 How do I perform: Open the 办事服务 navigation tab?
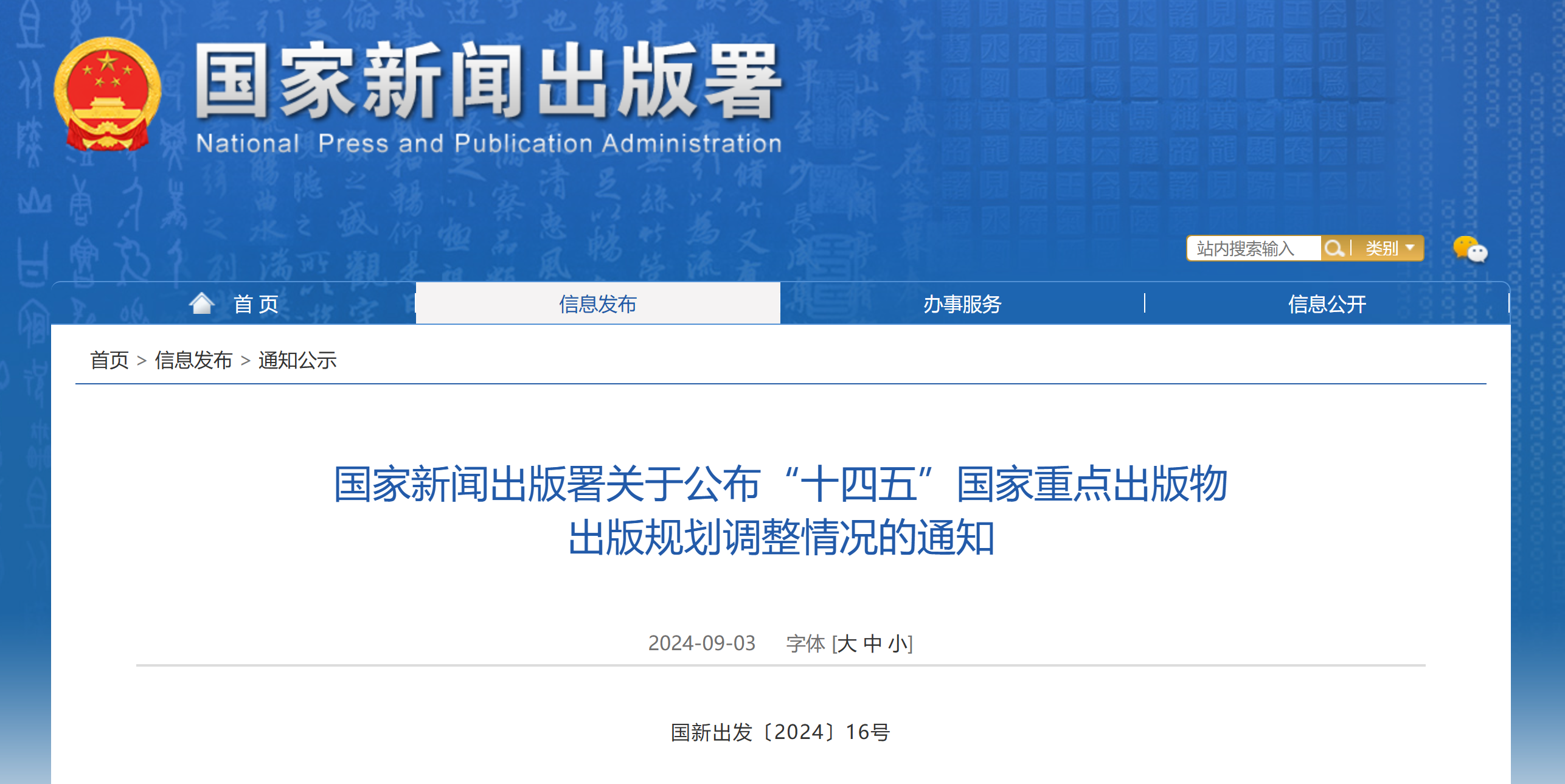962,303
